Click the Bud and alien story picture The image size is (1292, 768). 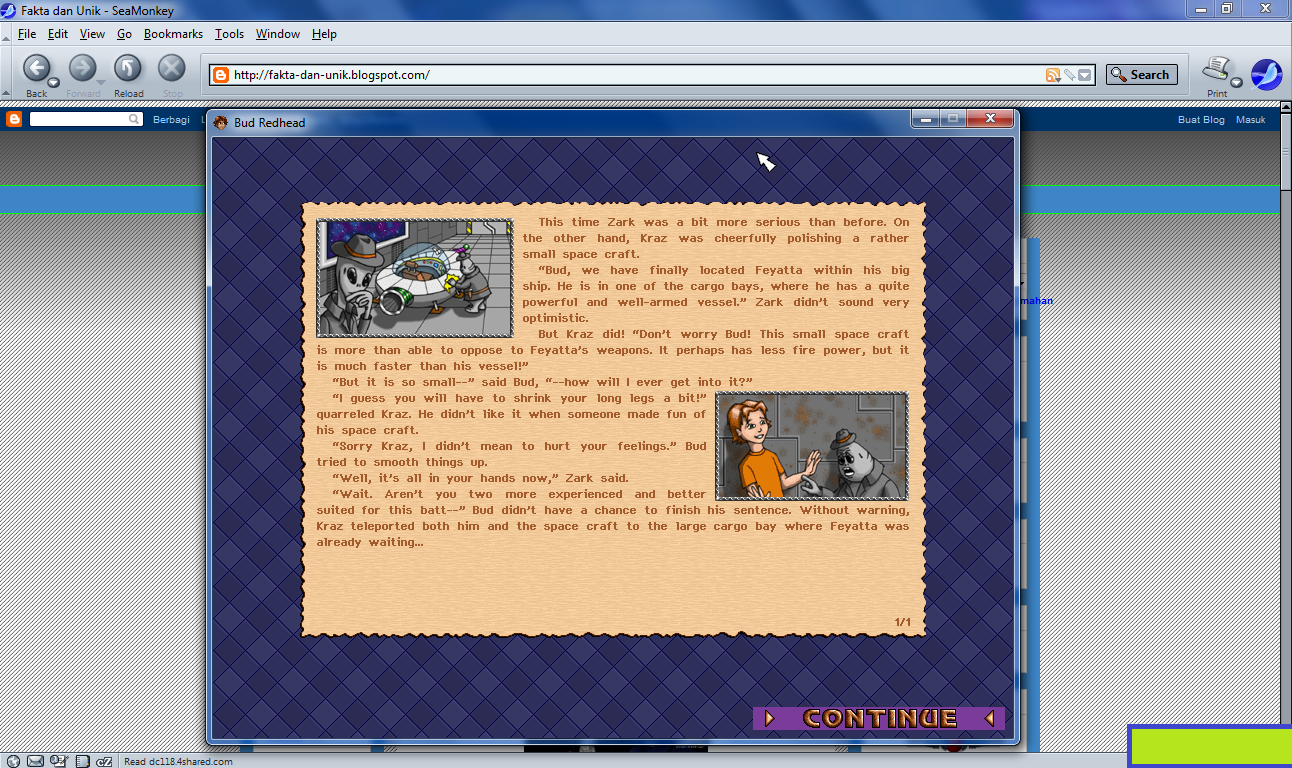tap(812, 446)
